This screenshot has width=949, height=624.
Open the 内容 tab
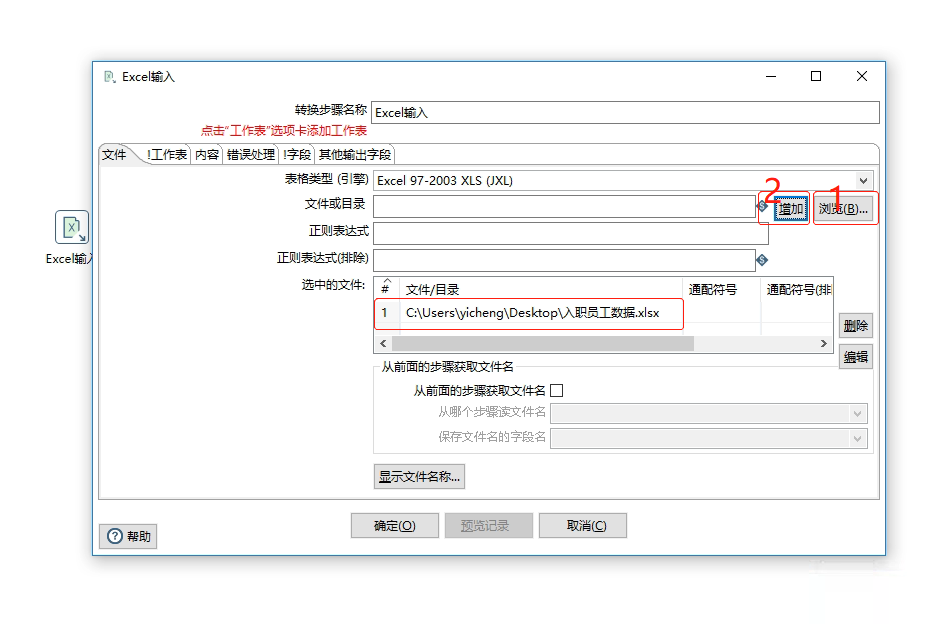tap(205, 154)
